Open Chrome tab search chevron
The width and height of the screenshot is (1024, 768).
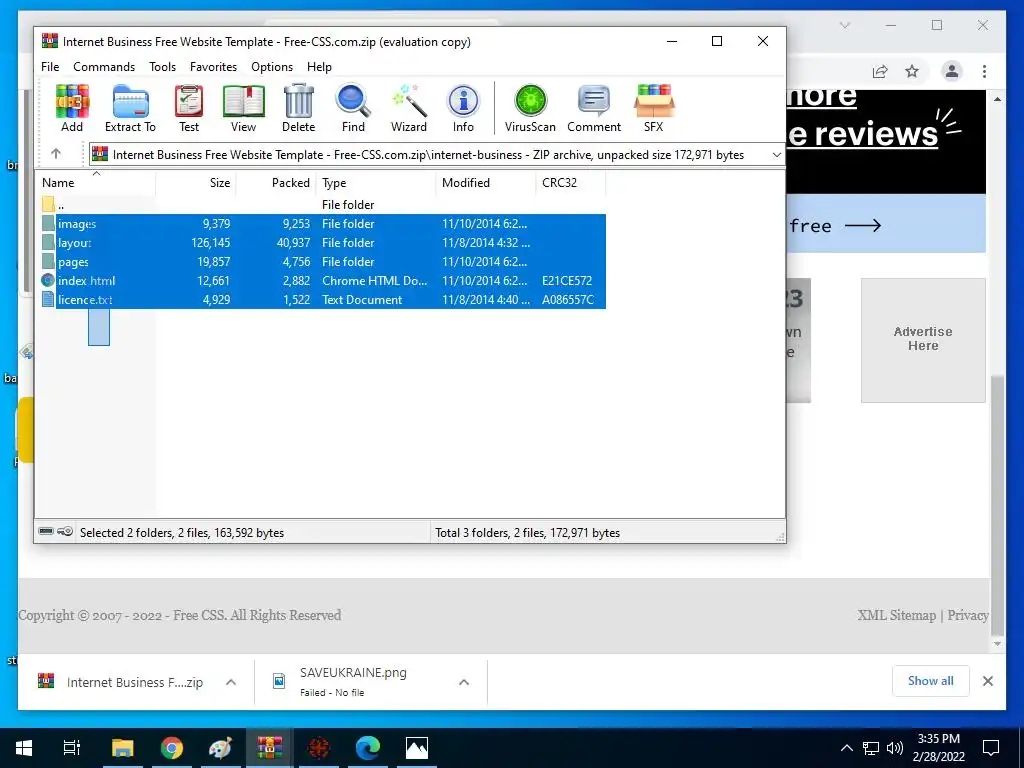click(845, 25)
